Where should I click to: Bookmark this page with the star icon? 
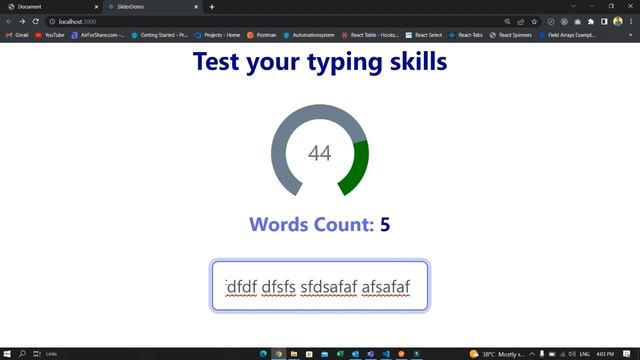[534, 22]
